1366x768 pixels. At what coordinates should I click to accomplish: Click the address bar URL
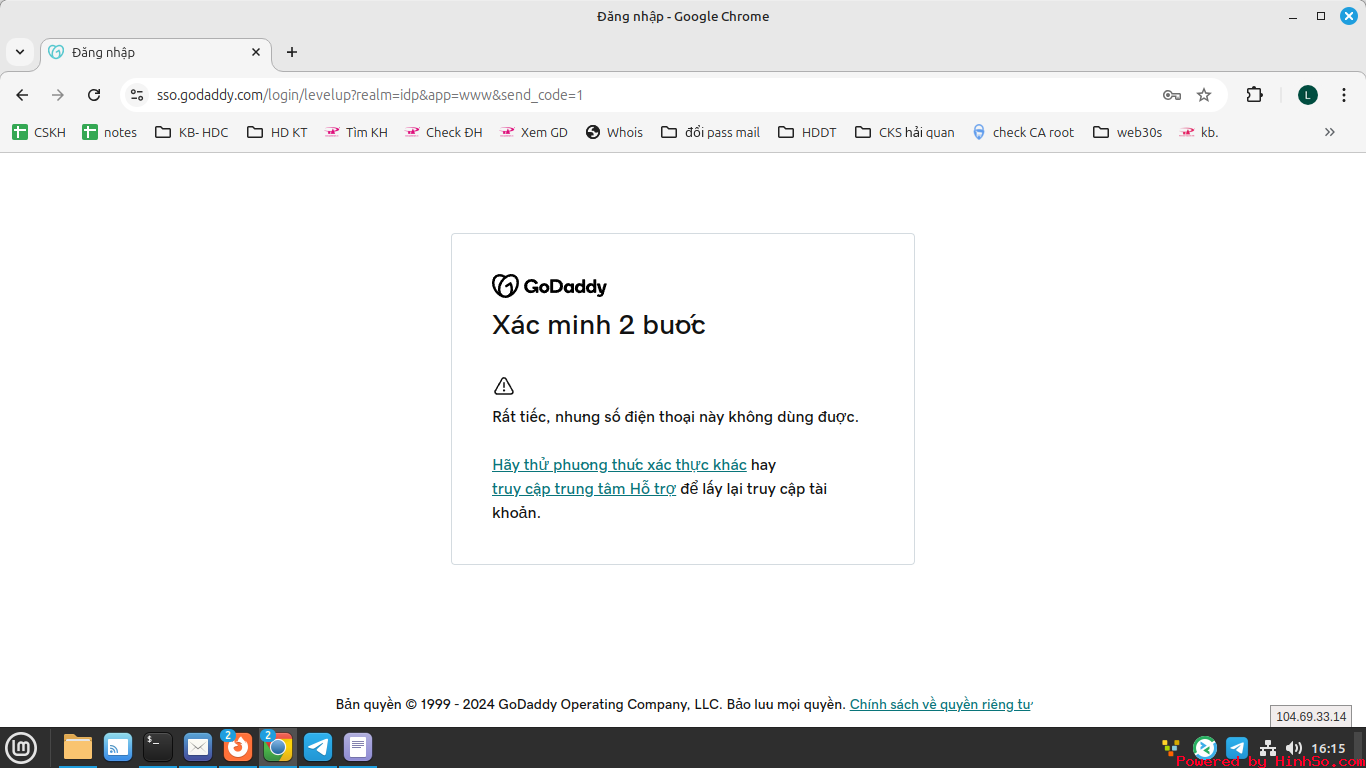click(x=370, y=95)
